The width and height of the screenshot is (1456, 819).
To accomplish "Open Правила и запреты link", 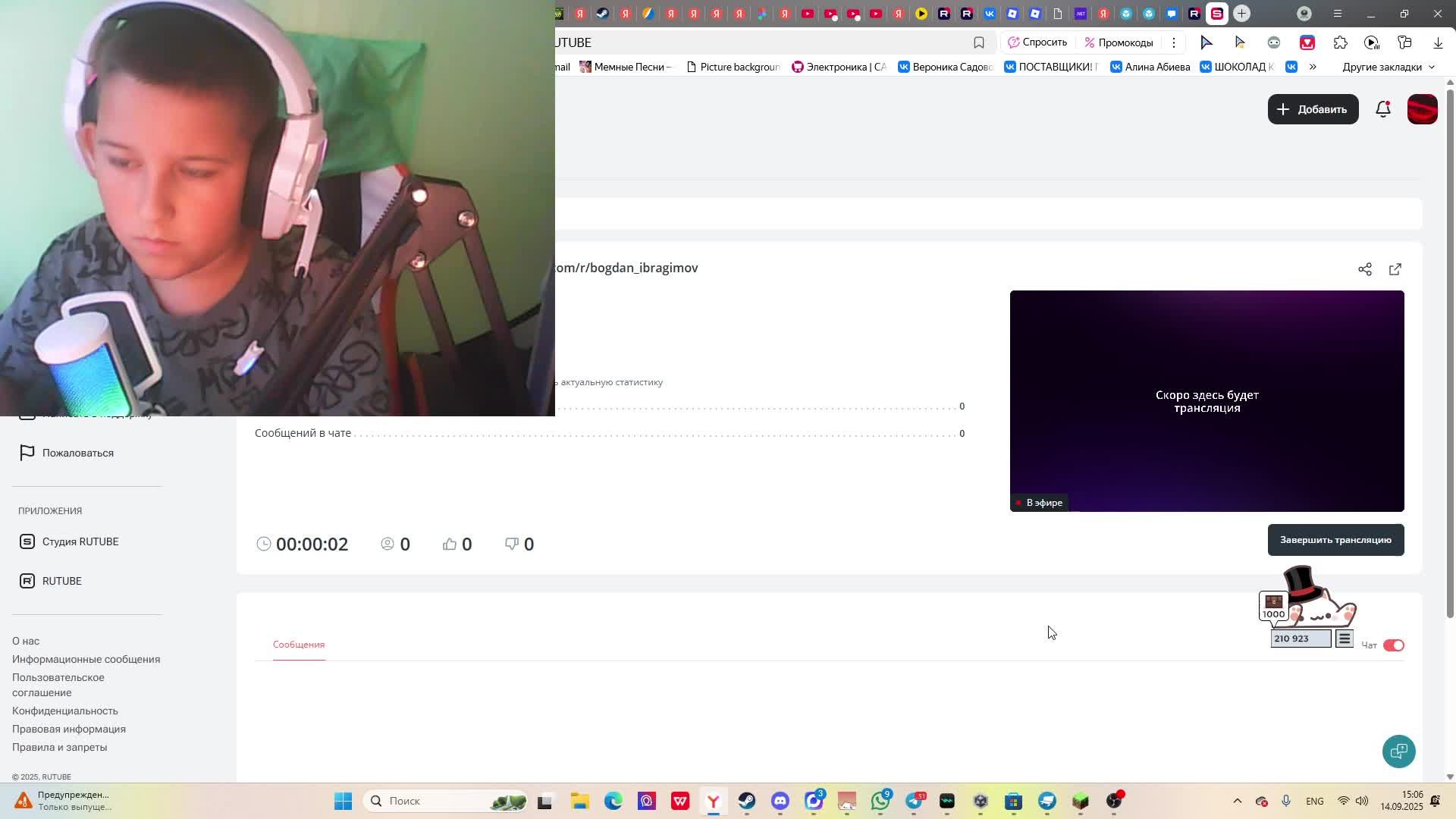I will click(59, 747).
